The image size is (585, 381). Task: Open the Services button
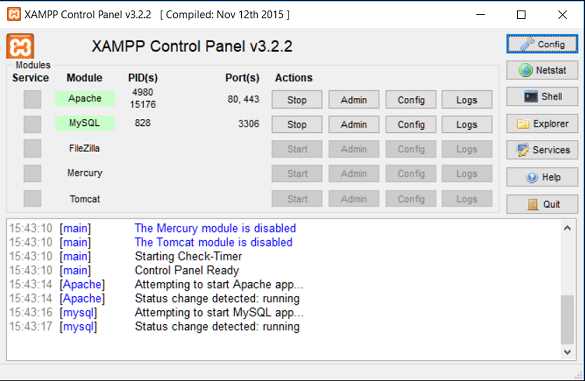coord(542,150)
